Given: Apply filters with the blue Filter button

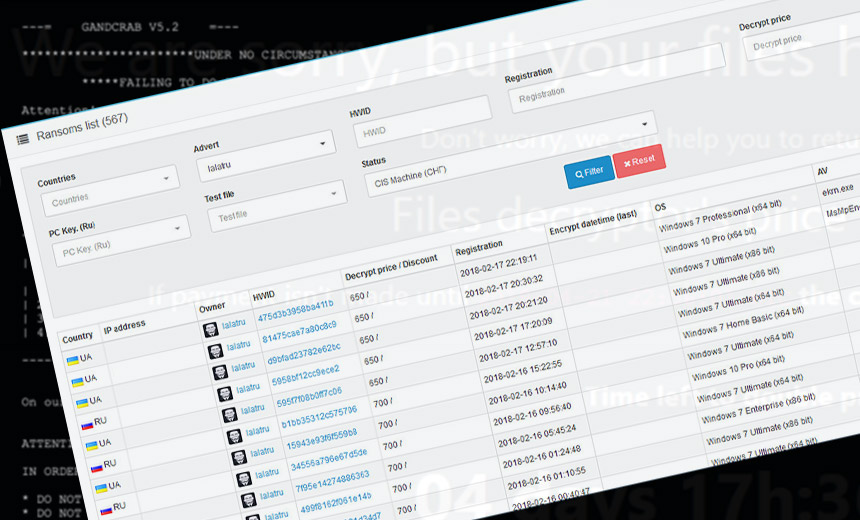Looking at the screenshot, I should point(589,172).
